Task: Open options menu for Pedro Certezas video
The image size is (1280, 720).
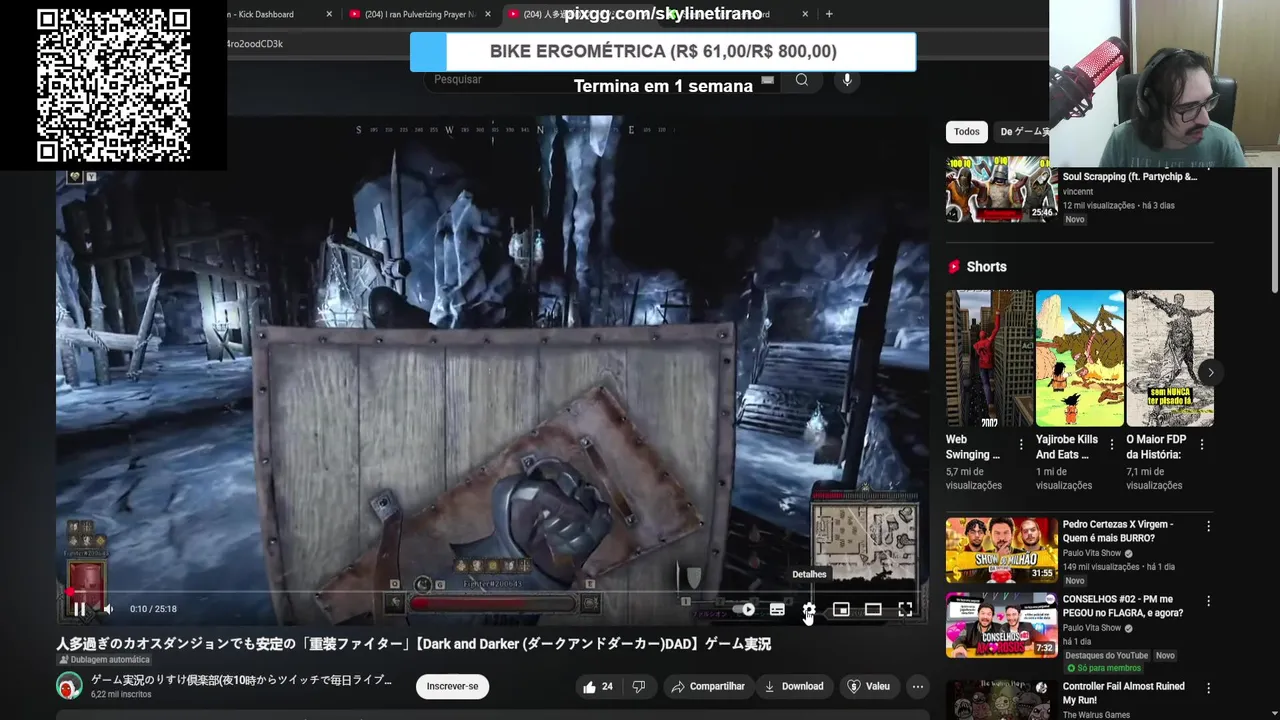Action: [x=1208, y=526]
